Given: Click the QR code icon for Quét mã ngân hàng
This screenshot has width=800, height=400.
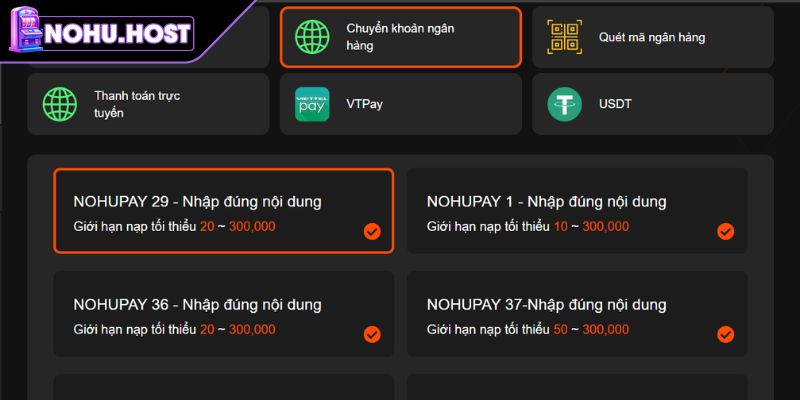Looking at the screenshot, I should click(x=564, y=37).
